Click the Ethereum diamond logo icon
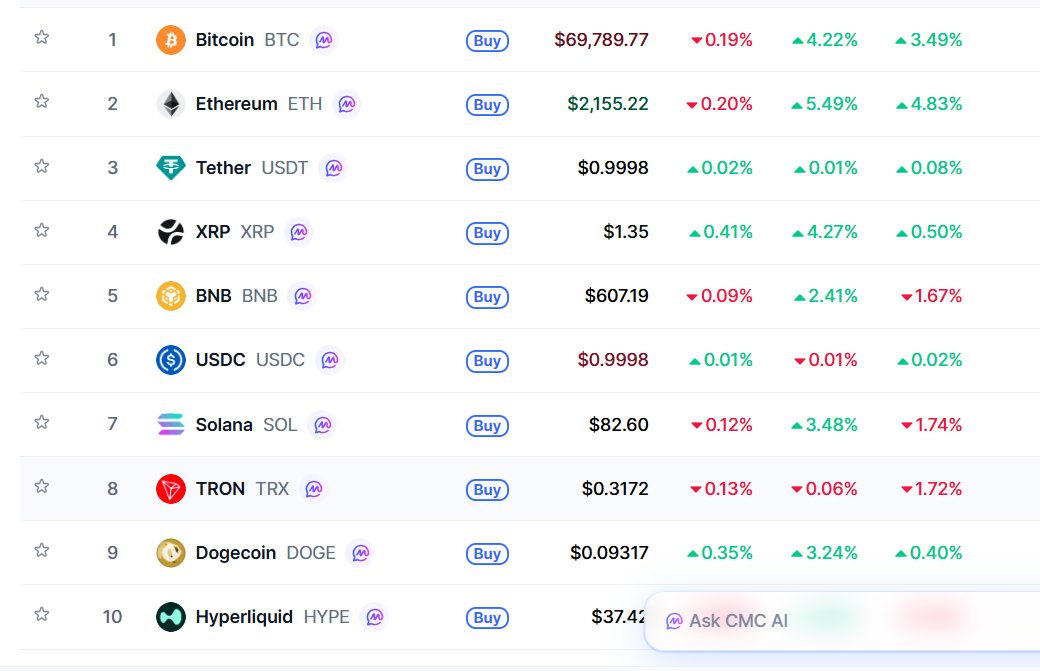 pyautogui.click(x=171, y=104)
